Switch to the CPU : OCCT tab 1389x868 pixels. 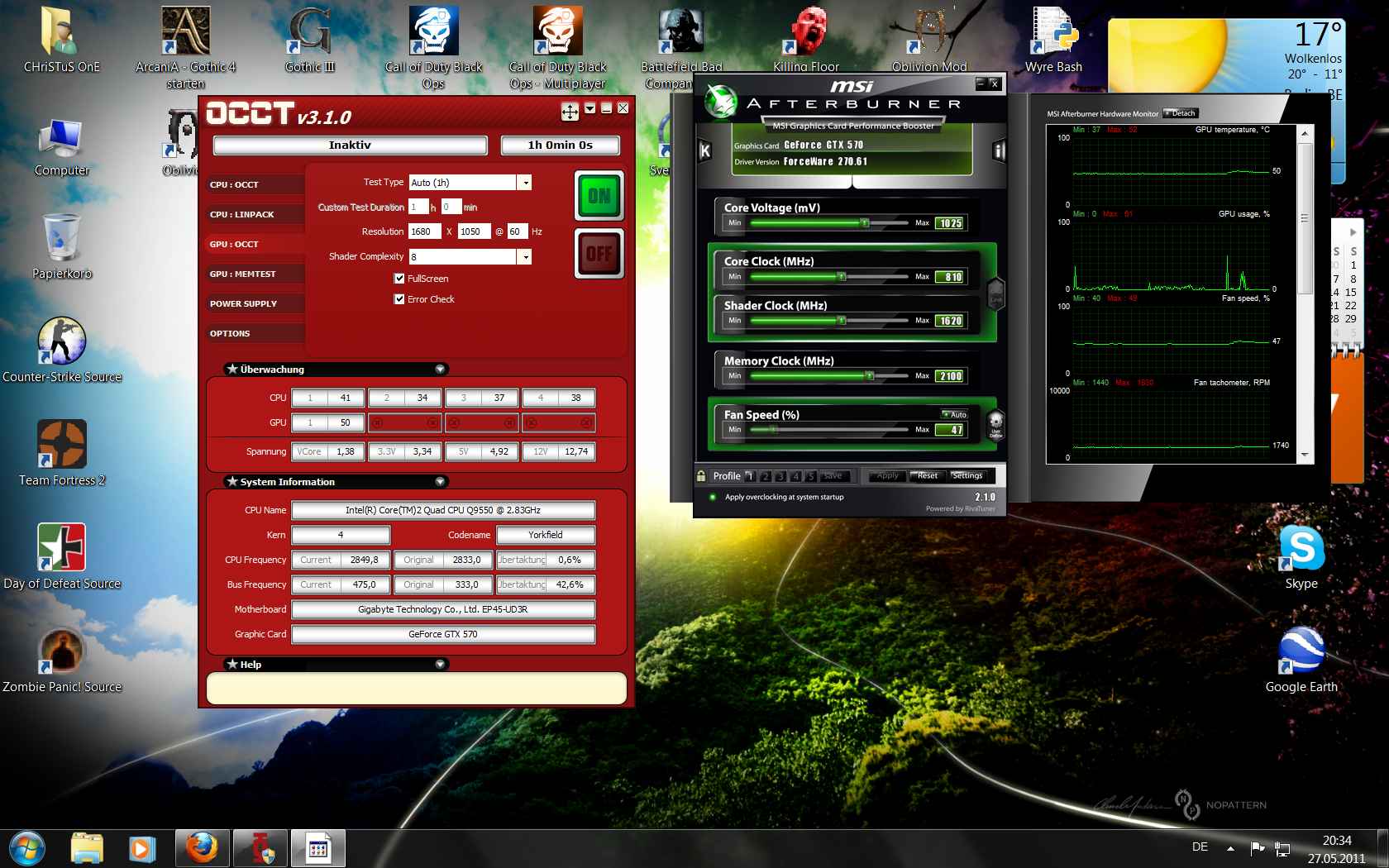255,184
